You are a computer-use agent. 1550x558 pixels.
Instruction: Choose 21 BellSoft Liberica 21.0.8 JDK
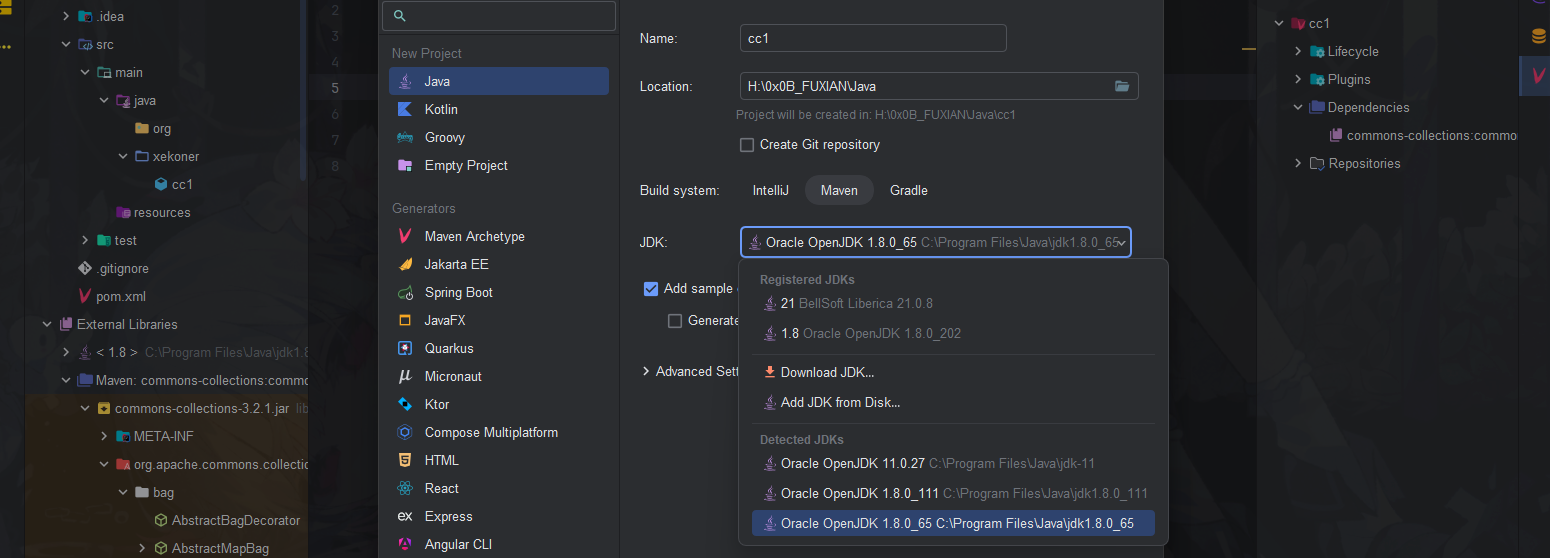(x=953, y=303)
